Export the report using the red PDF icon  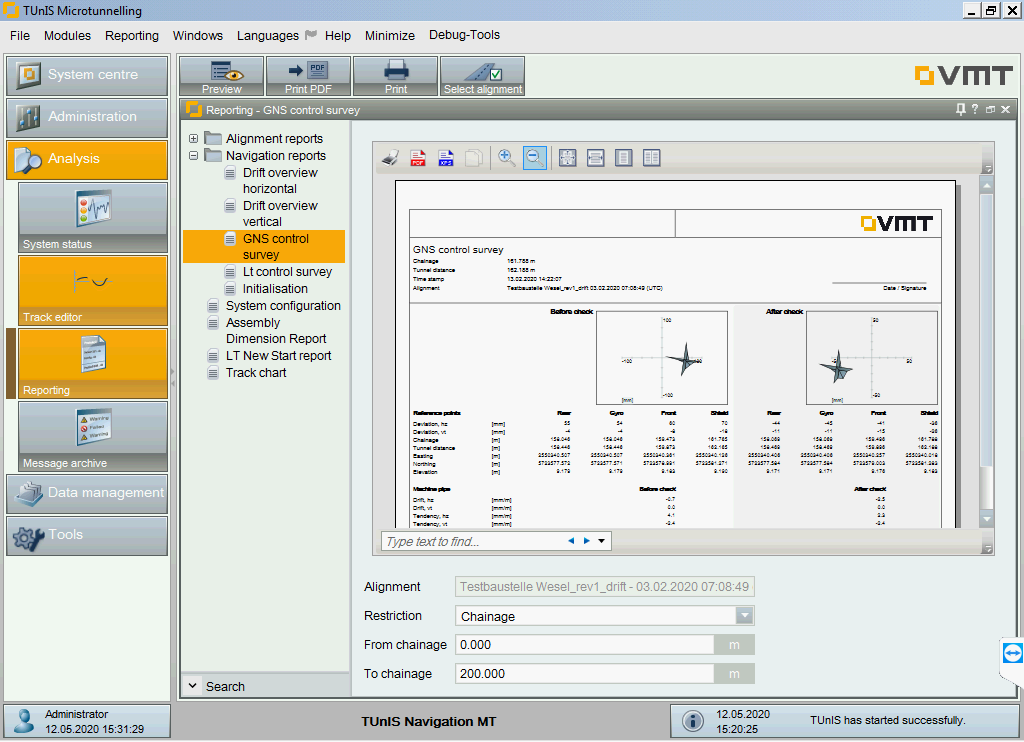pyautogui.click(x=418, y=158)
